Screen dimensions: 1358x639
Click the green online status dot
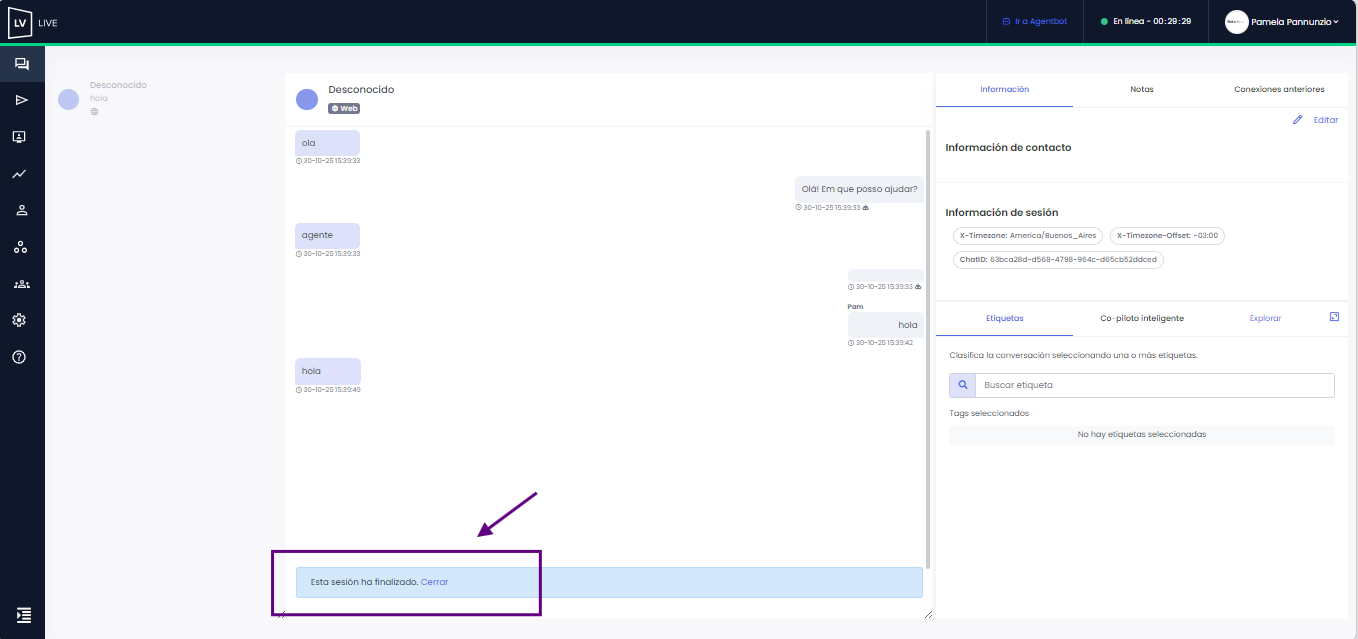point(1104,21)
